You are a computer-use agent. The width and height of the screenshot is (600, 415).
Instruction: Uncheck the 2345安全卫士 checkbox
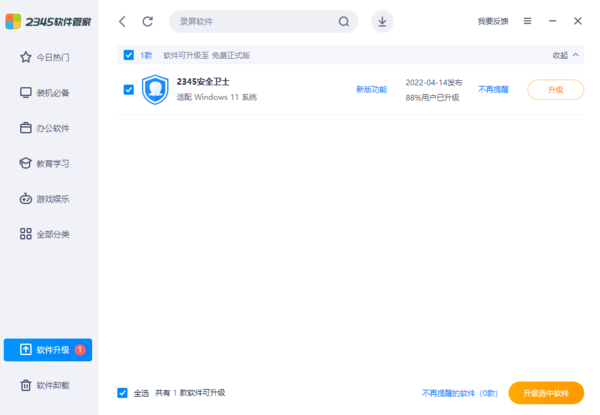tap(128, 90)
